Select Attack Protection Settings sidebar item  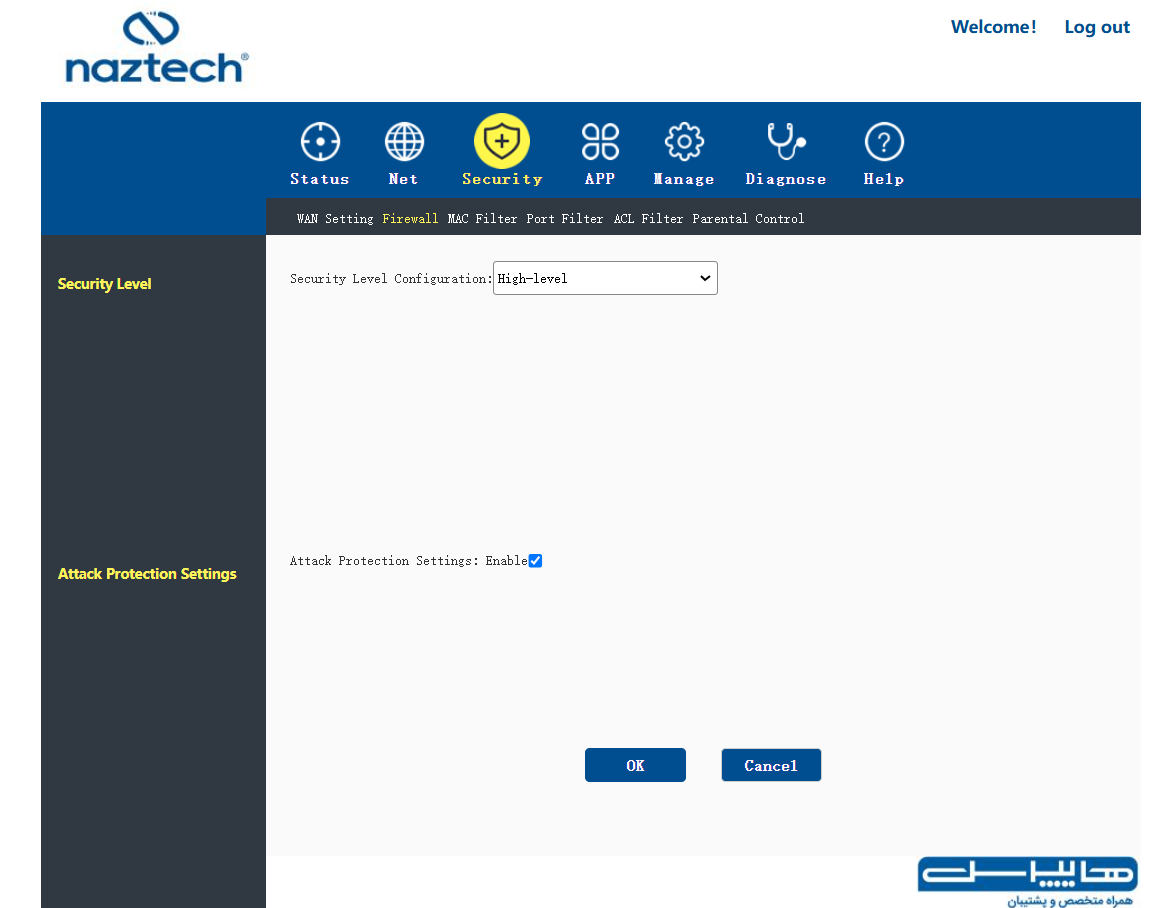click(147, 574)
